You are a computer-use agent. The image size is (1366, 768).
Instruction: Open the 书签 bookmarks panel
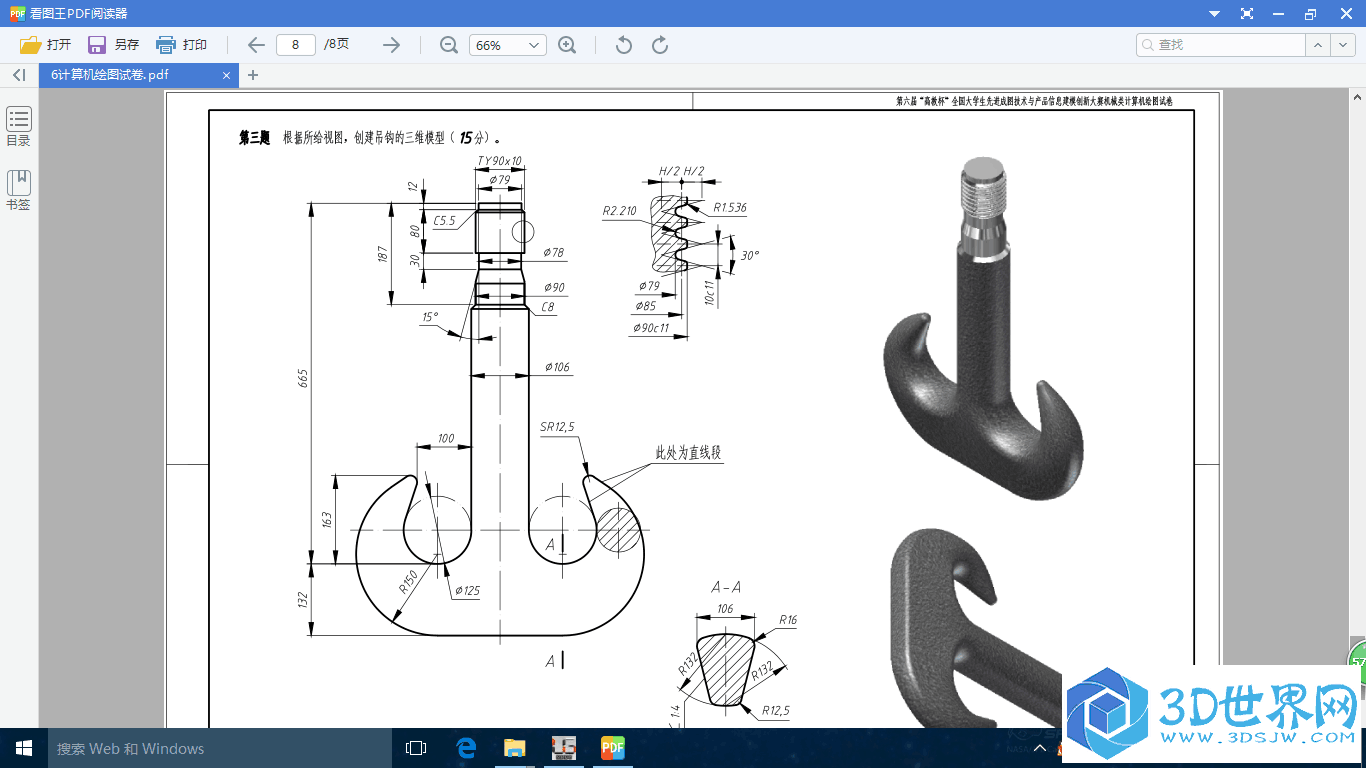[x=19, y=190]
